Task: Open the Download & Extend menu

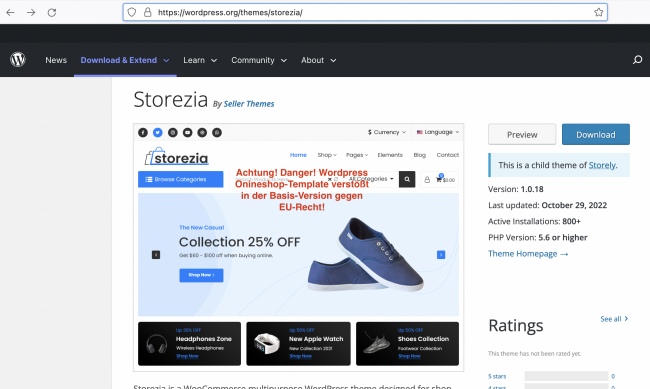Action: point(125,60)
